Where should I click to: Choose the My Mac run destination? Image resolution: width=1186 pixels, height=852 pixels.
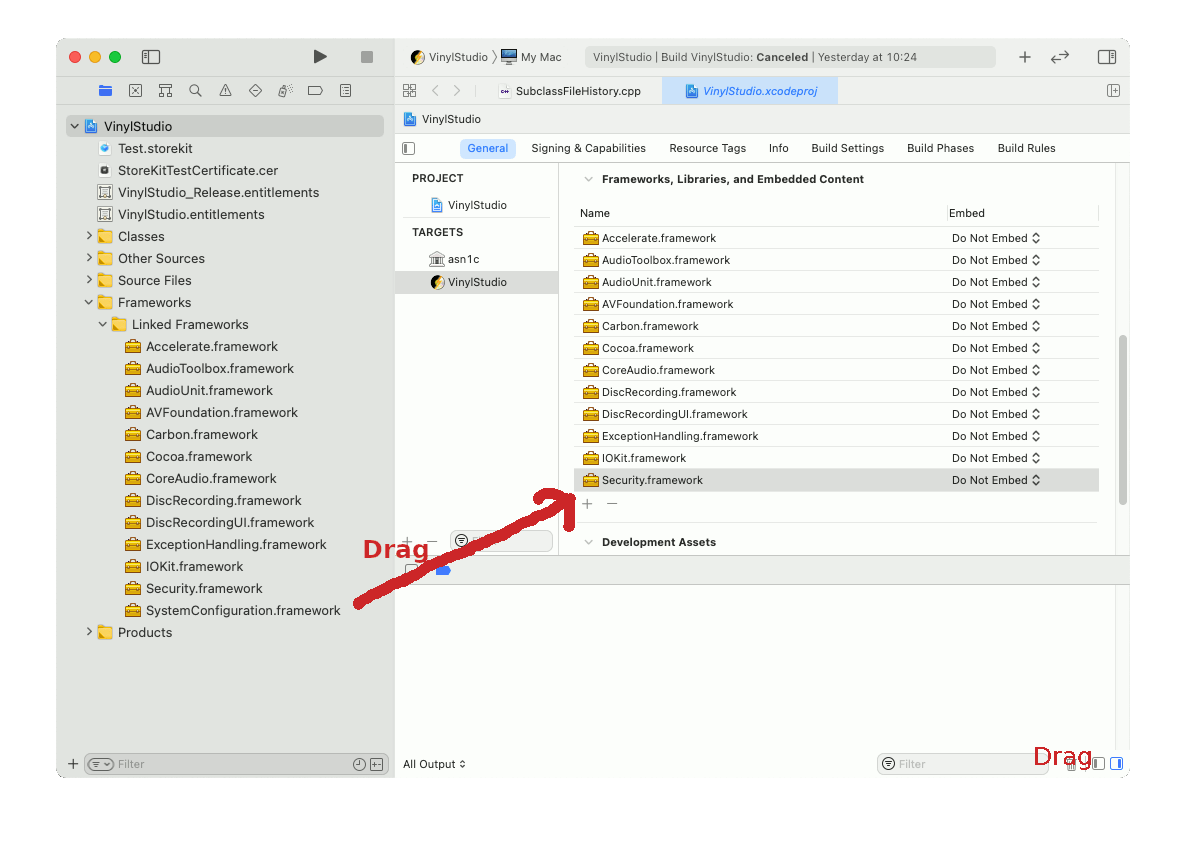(x=532, y=57)
